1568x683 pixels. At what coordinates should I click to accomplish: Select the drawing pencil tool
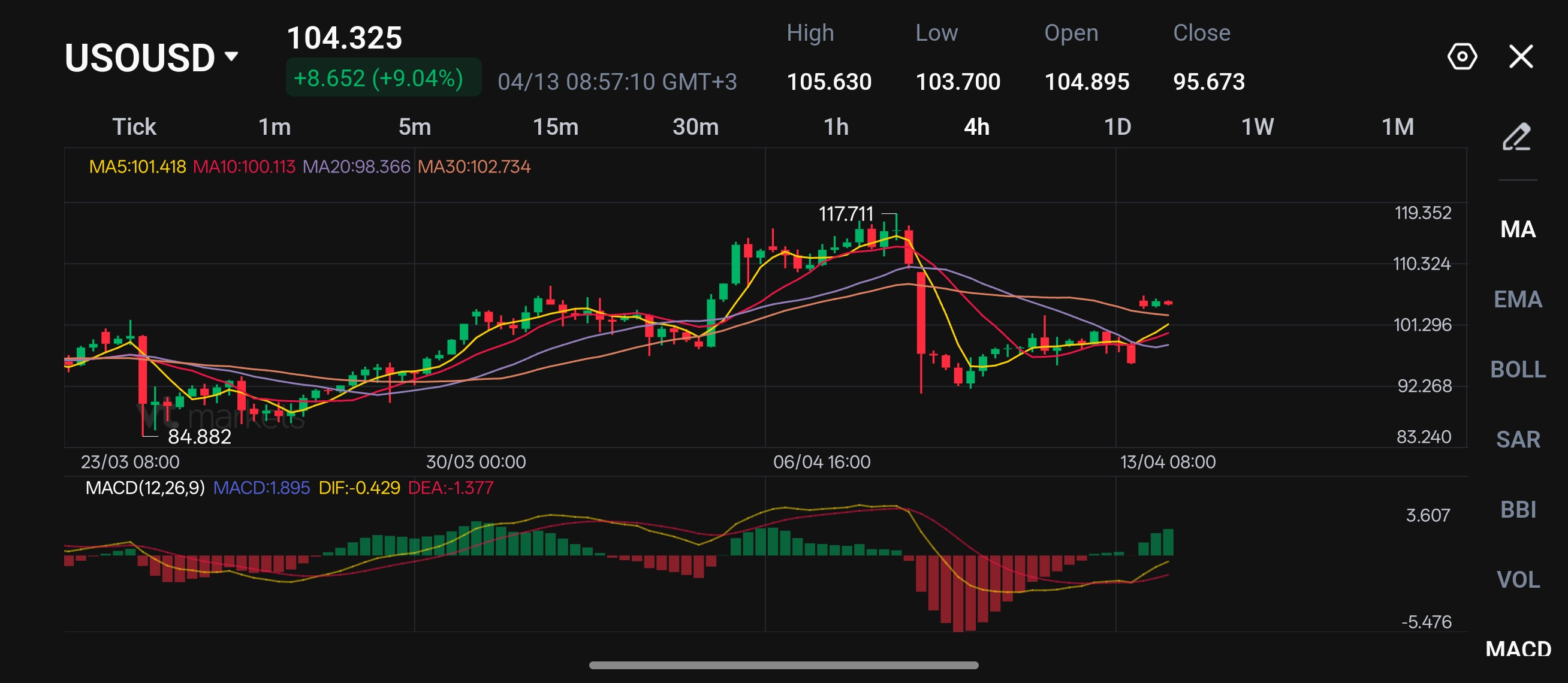(1516, 137)
